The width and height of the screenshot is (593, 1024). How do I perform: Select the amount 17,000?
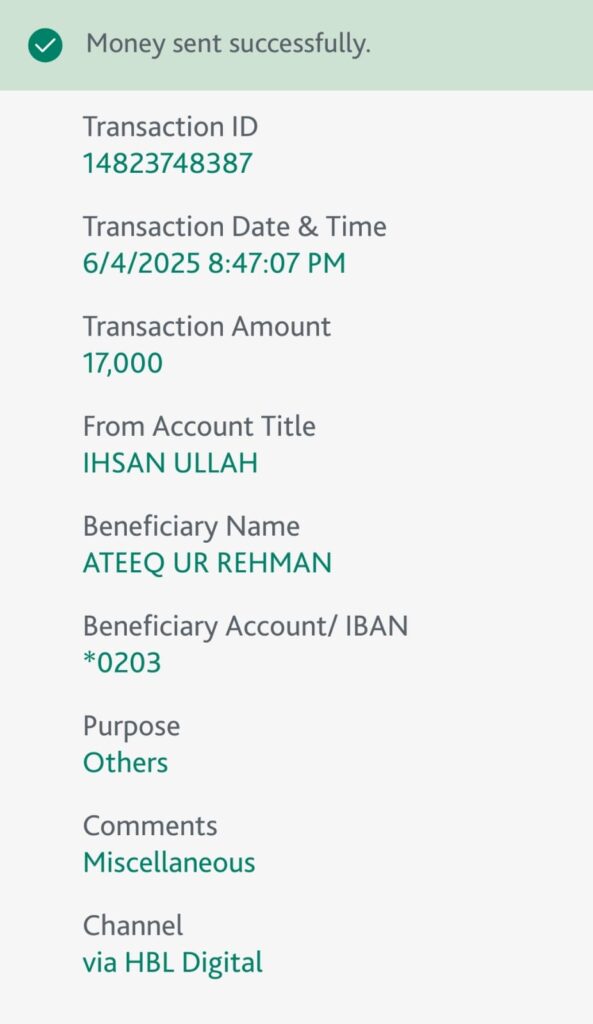(123, 364)
